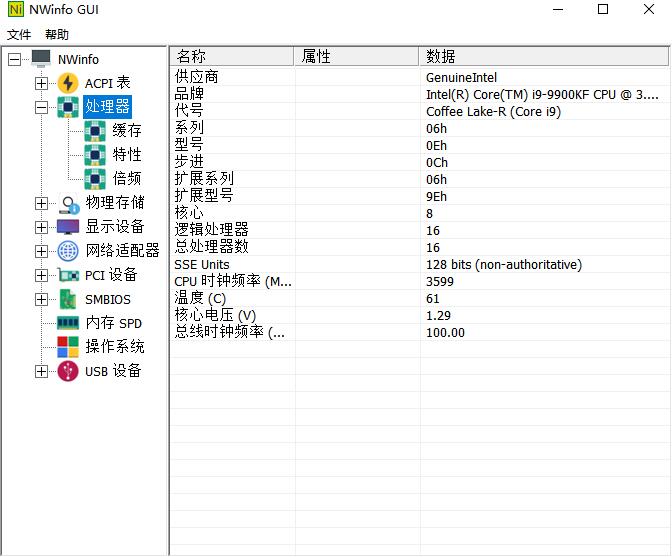Click the GenuineIntel value
The image size is (672, 557).
point(461,78)
